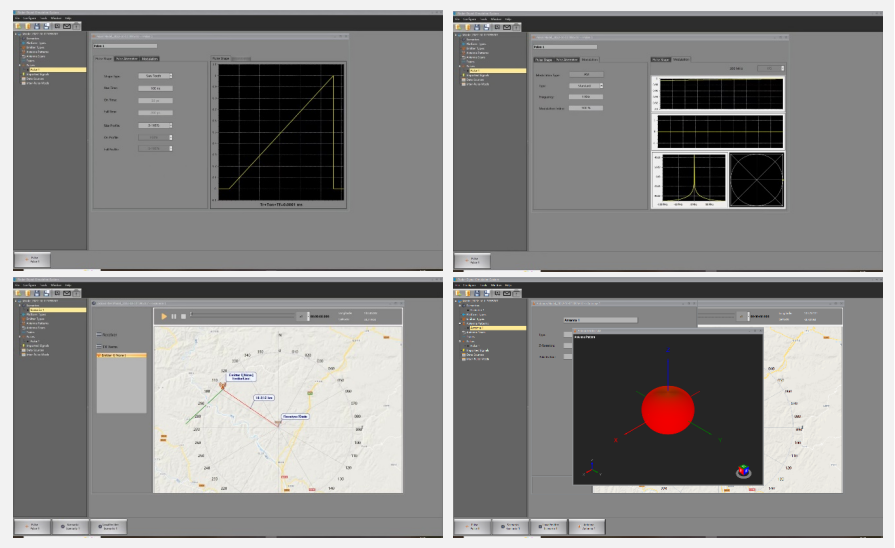The height and width of the screenshot is (548, 895).
Task: Pause the scenario playback above the map
Action: 174,316
